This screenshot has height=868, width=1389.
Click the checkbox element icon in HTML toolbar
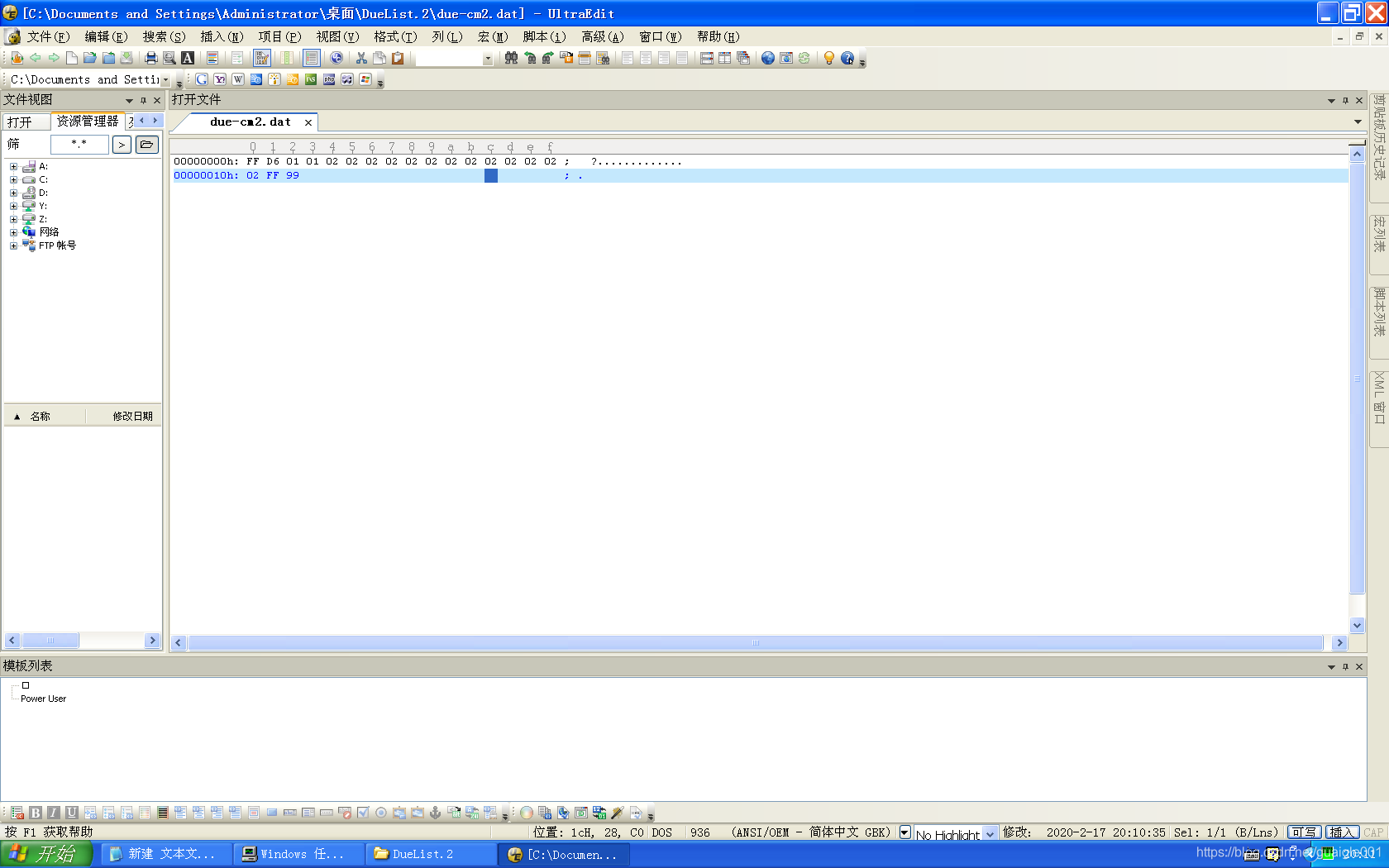click(x=363, y=813)
